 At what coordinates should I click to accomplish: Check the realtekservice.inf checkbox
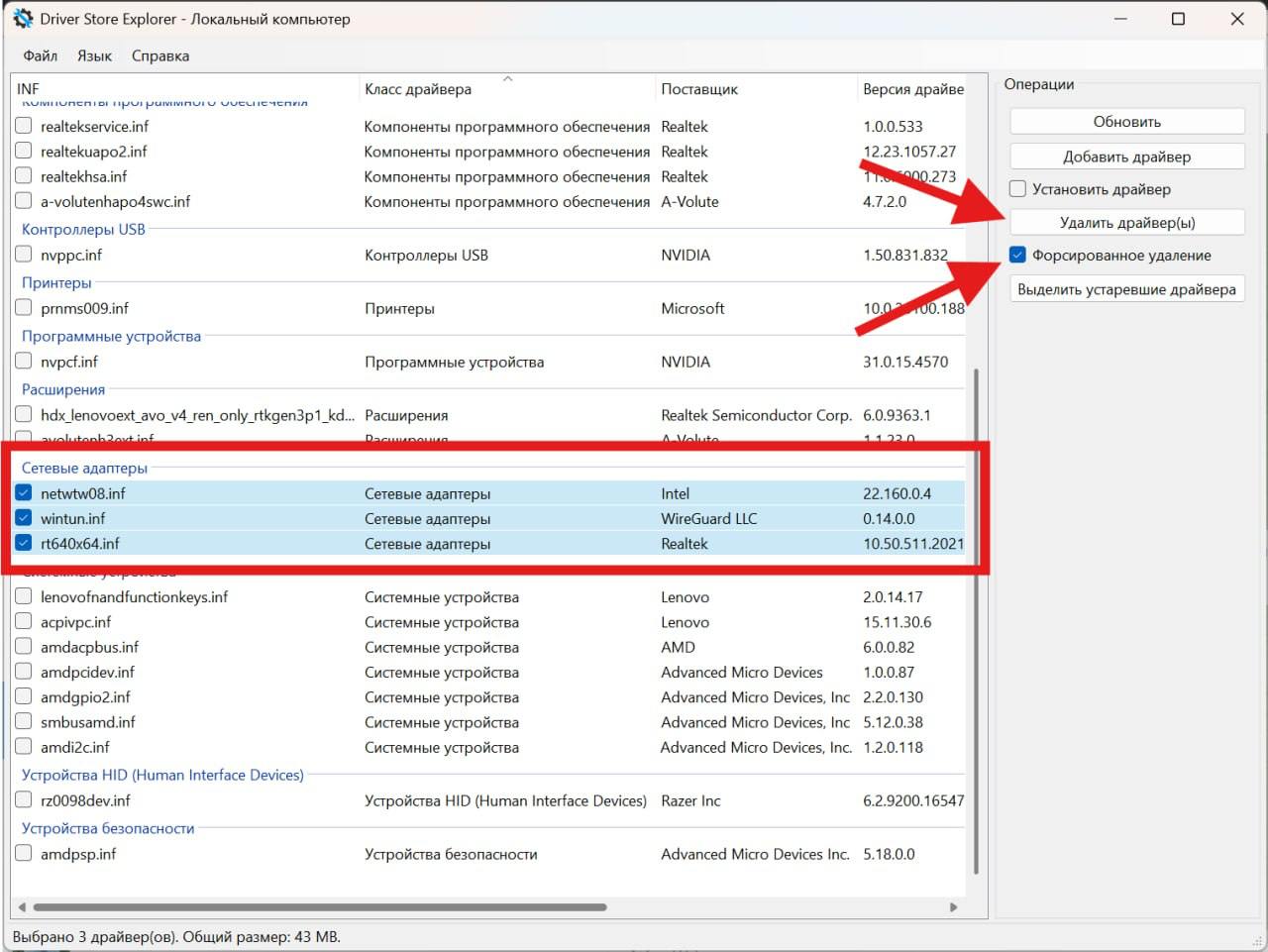point(24,126)
